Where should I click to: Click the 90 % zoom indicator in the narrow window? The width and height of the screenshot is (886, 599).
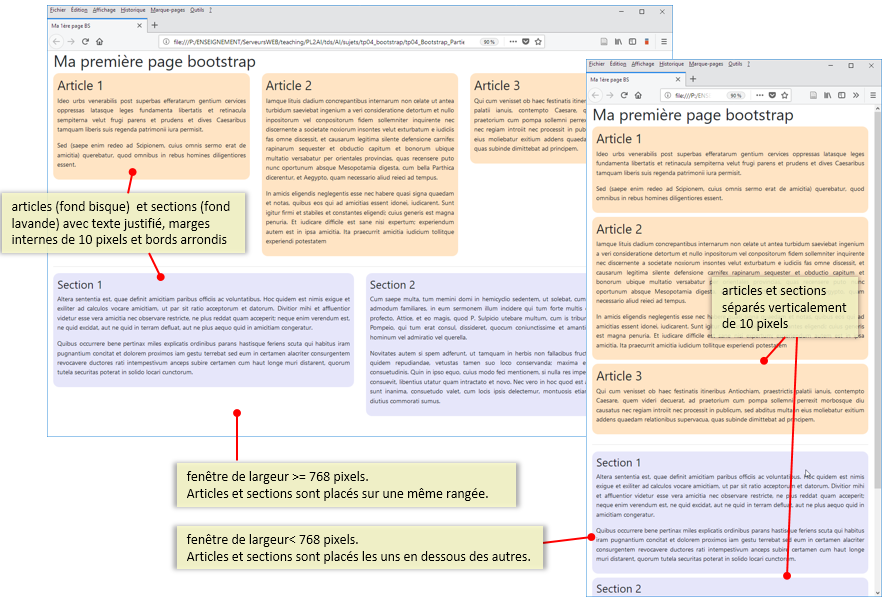point(735,95)
